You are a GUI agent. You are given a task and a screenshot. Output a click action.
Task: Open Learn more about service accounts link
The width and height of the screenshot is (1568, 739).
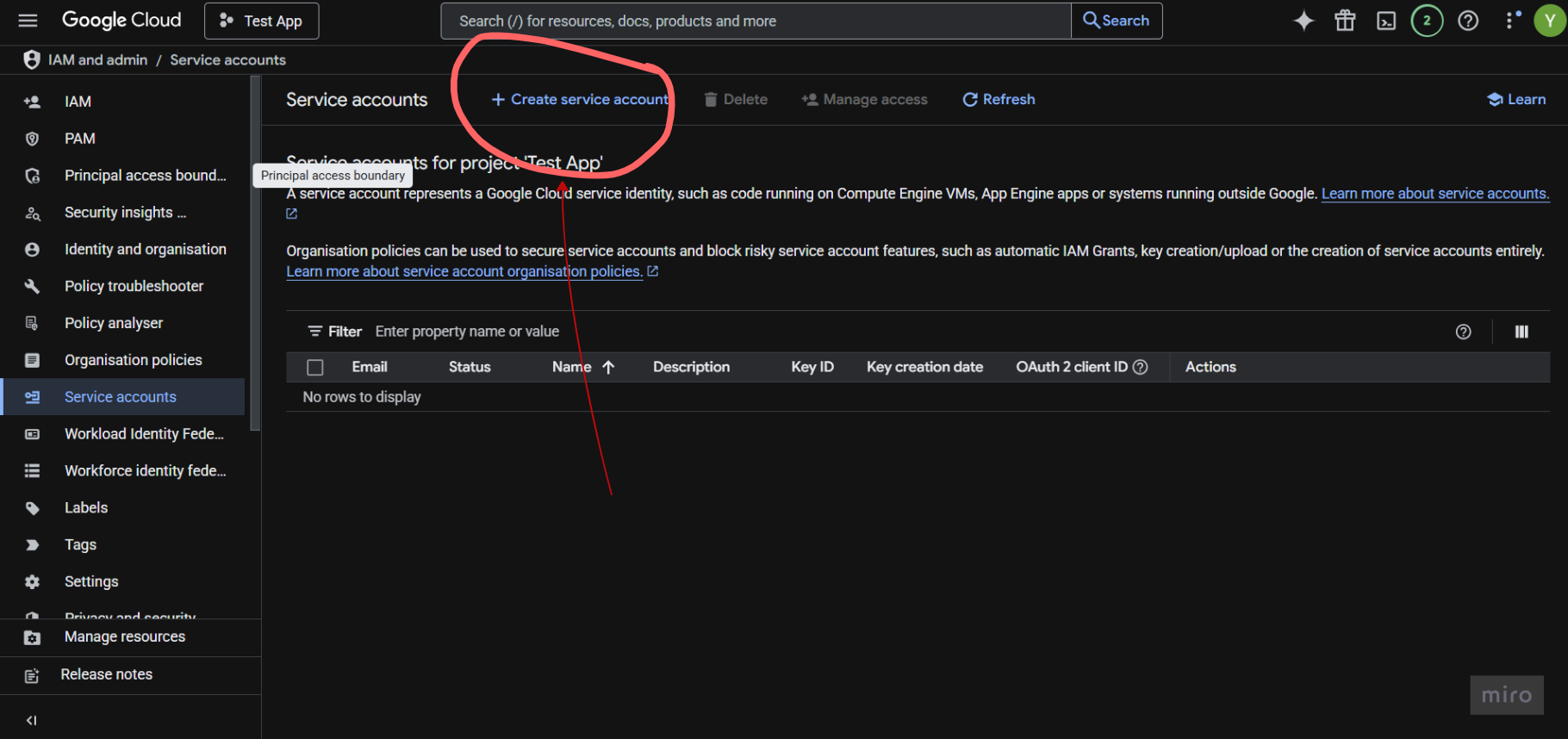(x=1435, y=194)
